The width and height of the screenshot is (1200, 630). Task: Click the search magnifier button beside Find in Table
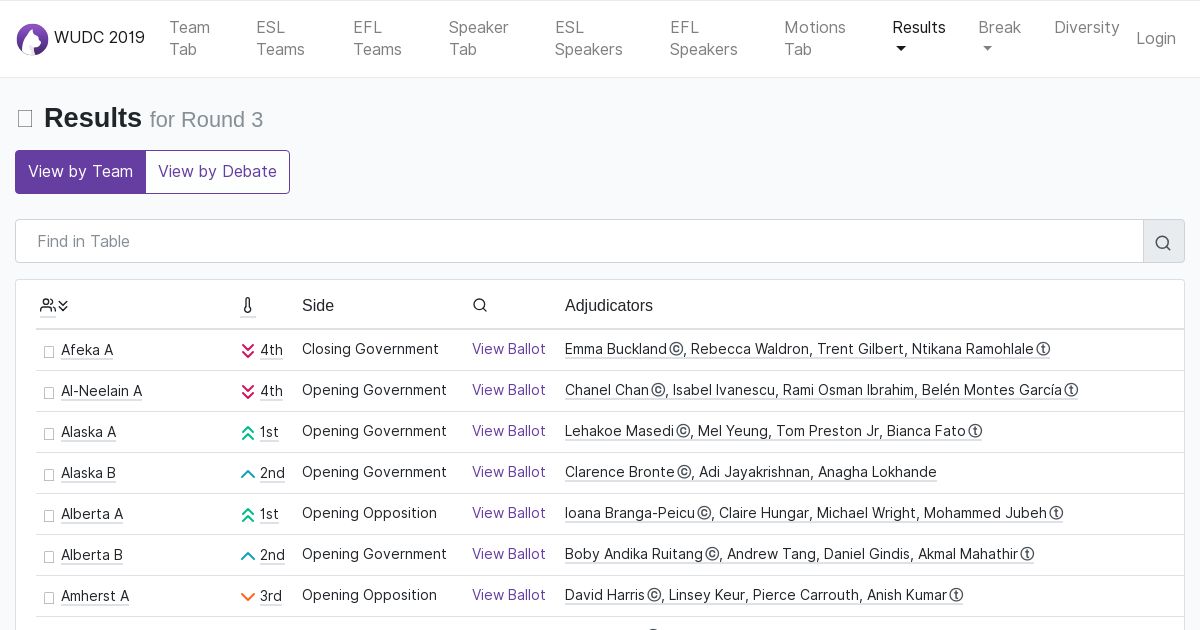(1163, 242)
